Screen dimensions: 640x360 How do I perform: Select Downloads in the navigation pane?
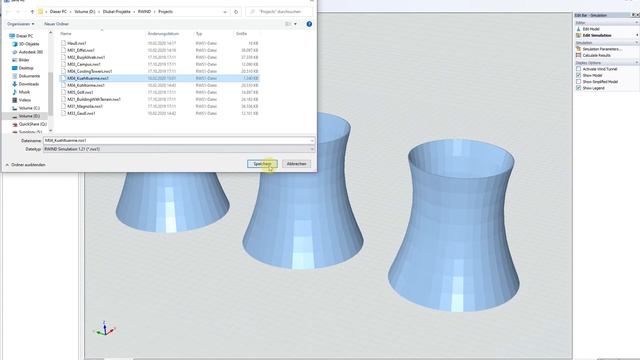click(x=25, y=84)
